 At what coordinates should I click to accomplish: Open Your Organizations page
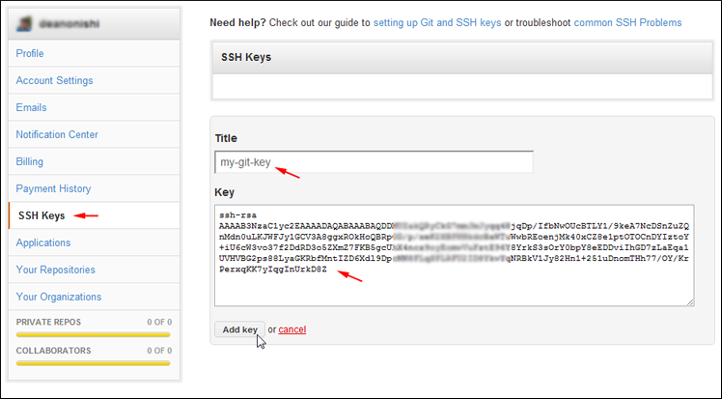click(x=59, y=297)
